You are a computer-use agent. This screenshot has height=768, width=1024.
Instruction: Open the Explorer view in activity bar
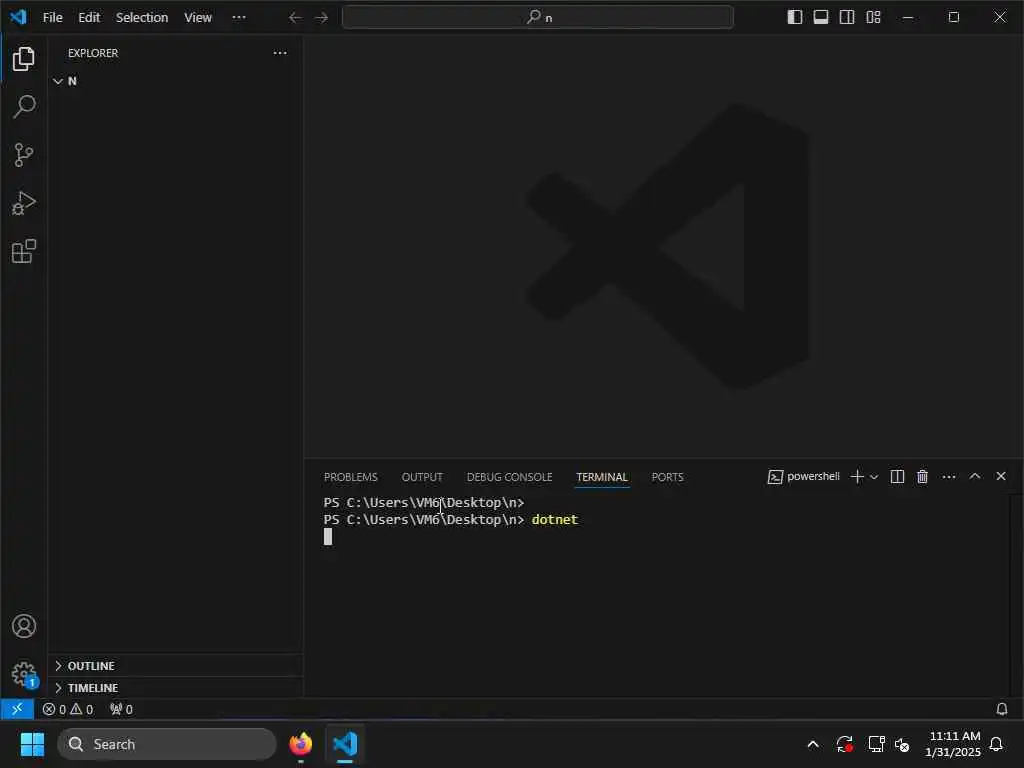coord(24,59)
